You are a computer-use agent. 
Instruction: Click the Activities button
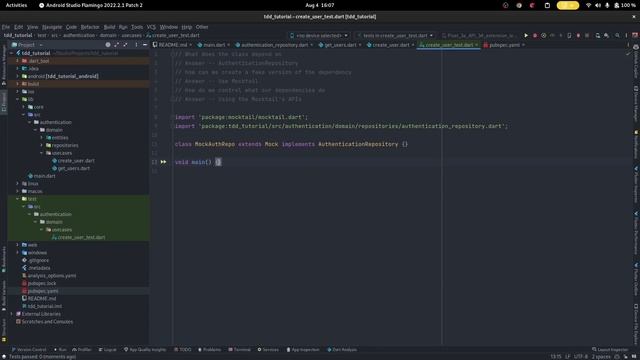point(16,5)
